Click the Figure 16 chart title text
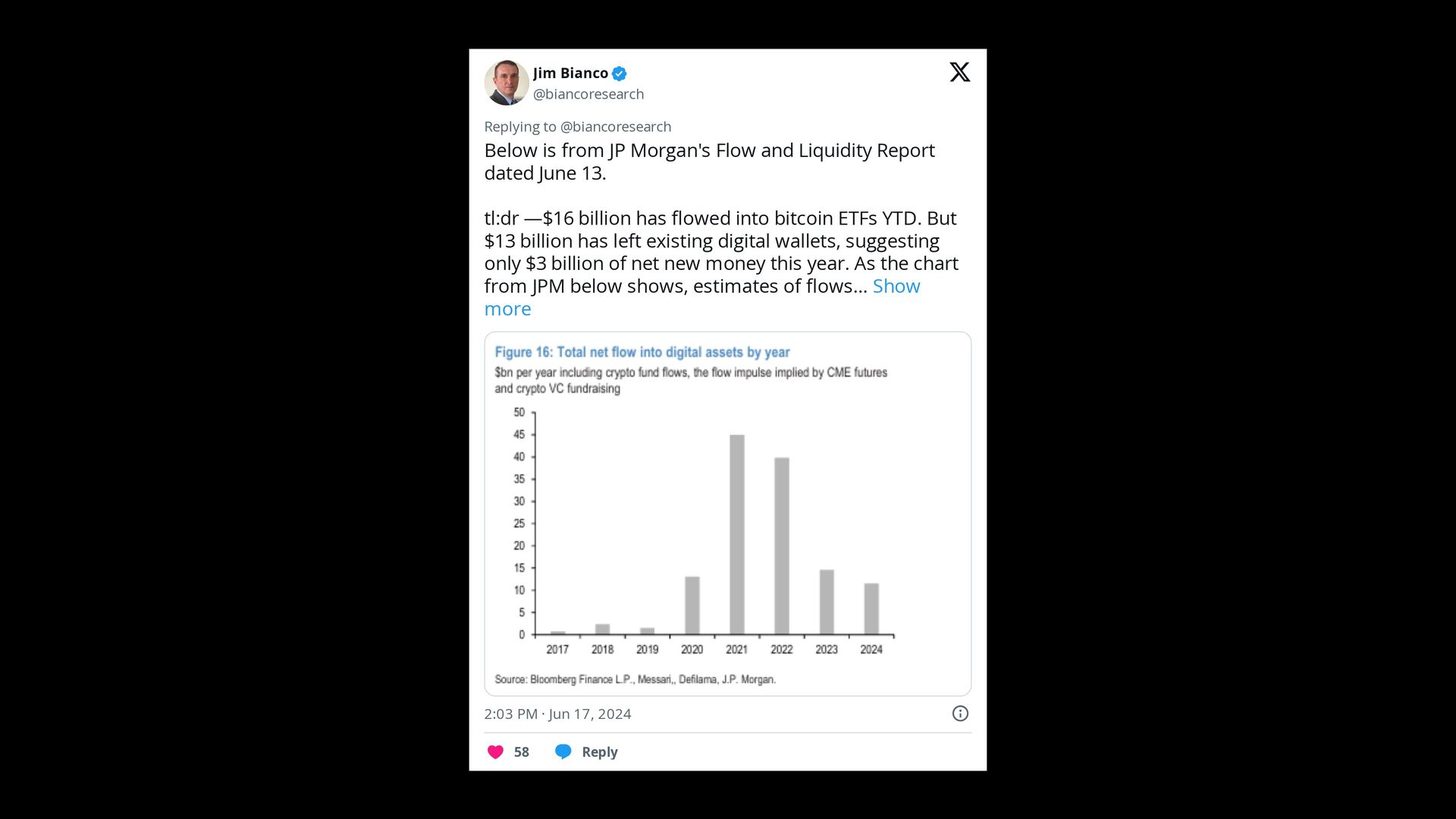The width and height of the screenshot is (1456, 819). click(x=642, y=351)
